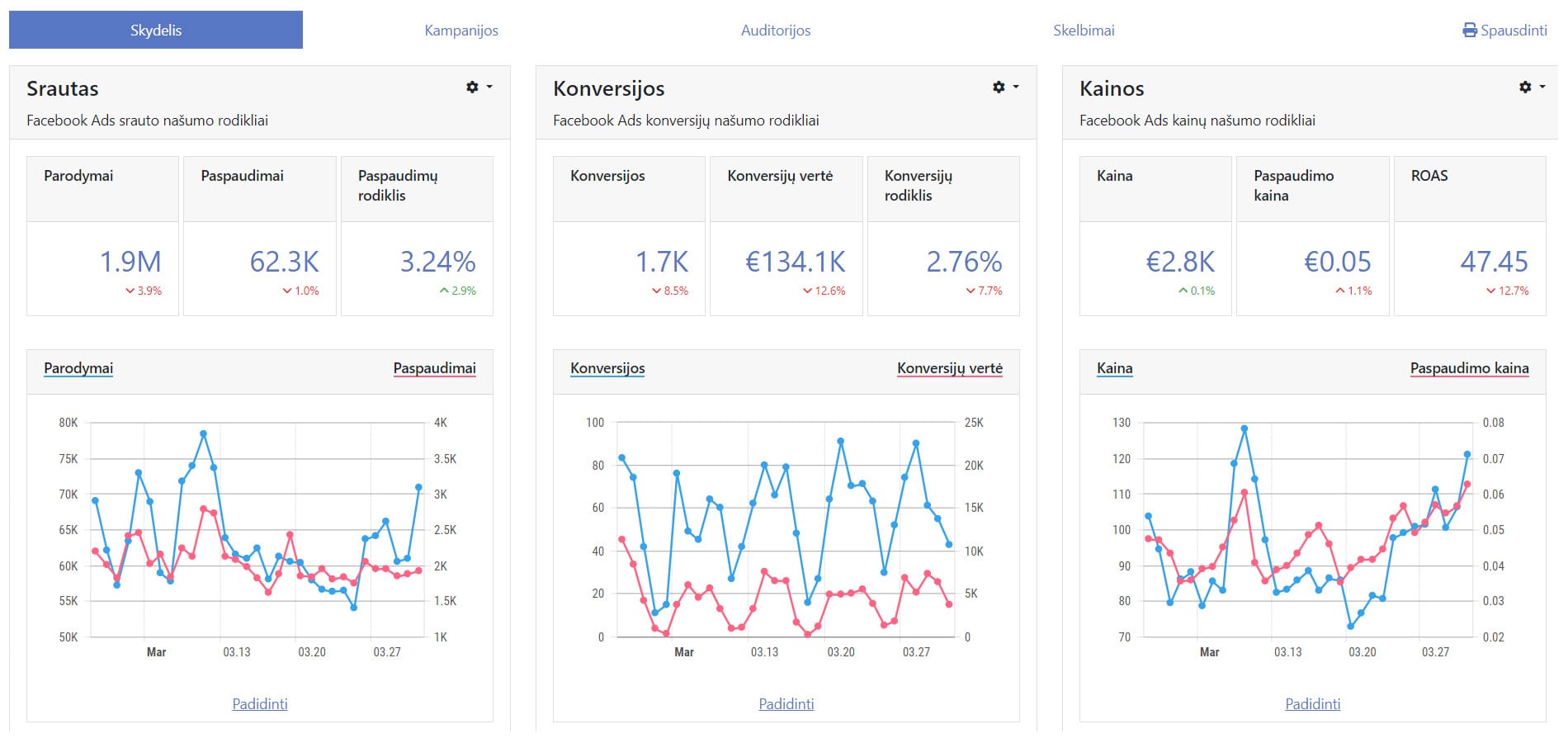Open the Konversijos panel settings gear
1568x743 pixels.
pos(999,87)
